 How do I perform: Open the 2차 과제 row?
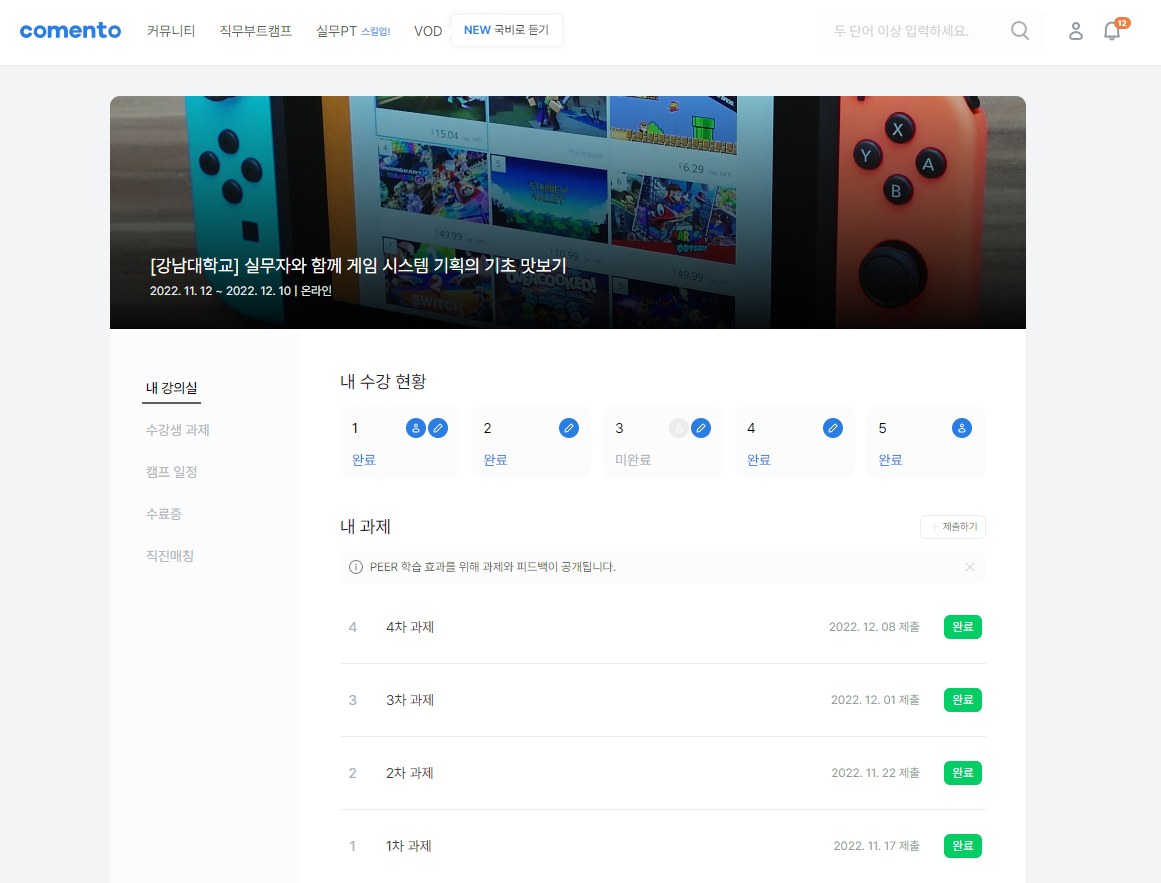click(x=663, y=773)
